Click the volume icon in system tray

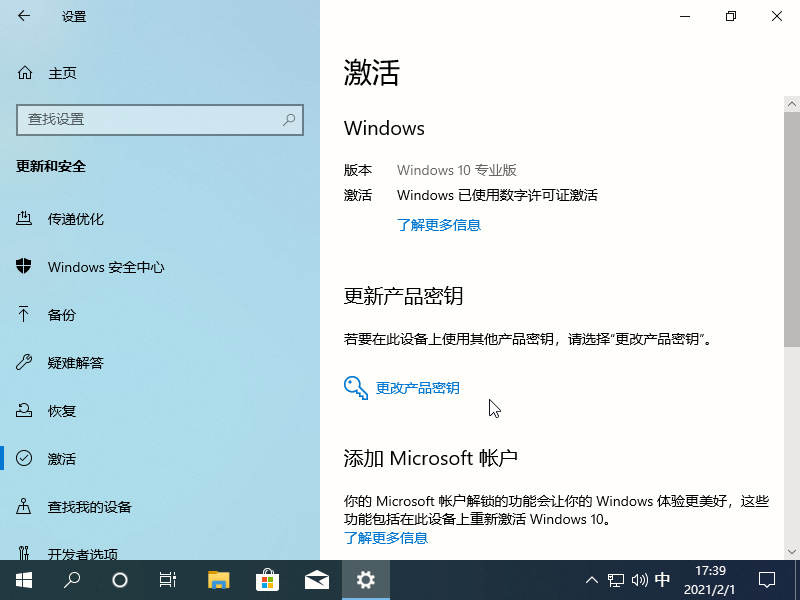click(637, 580)
